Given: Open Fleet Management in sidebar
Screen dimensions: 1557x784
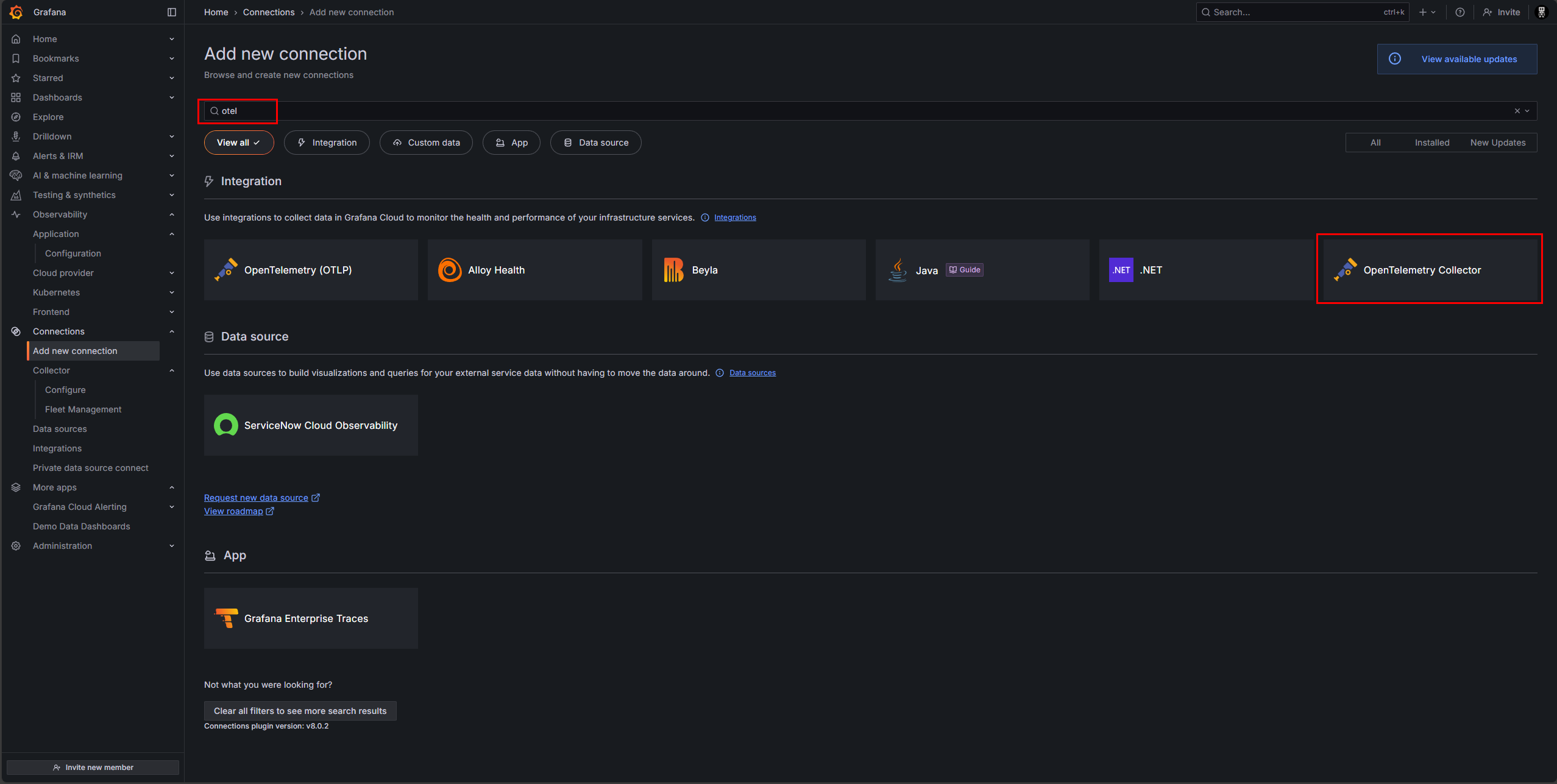Looking at the screenshot, I should [x=83, y=409].
